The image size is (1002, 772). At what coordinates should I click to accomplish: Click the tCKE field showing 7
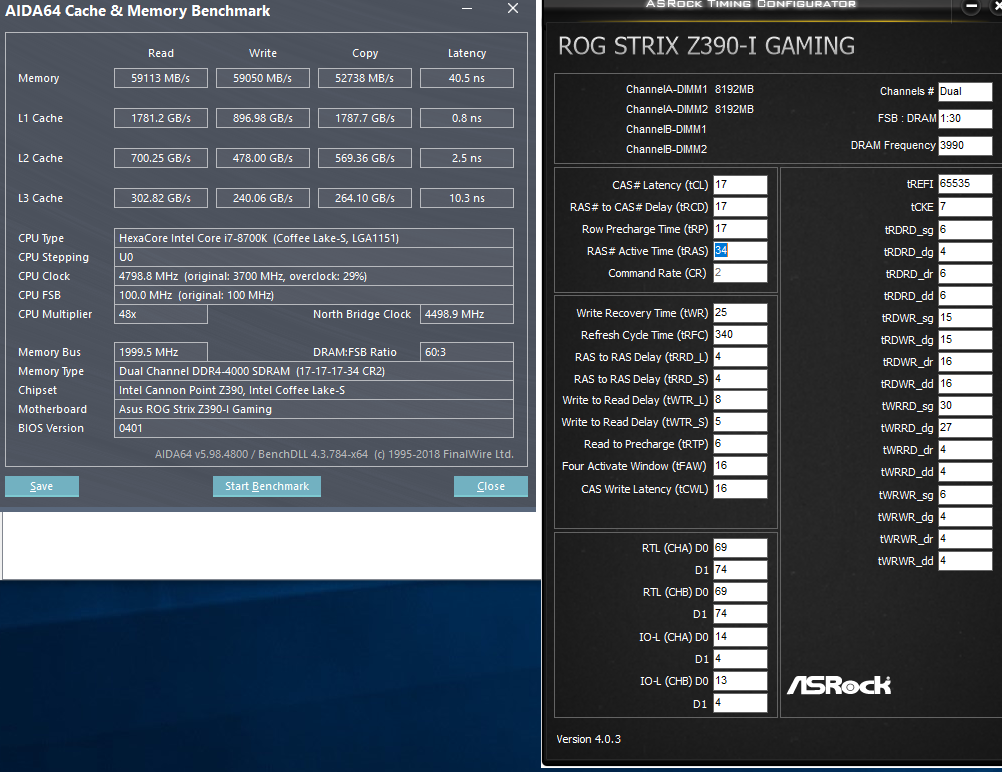point(965,206)
